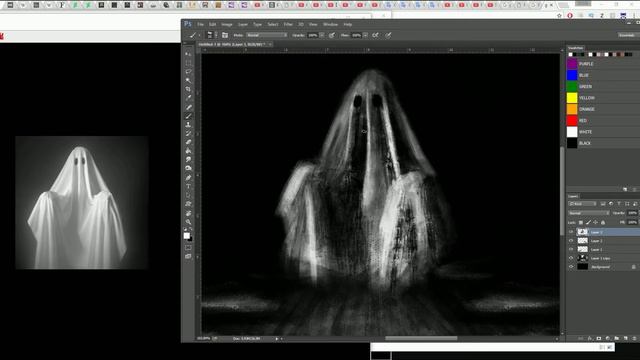This screenshot has width=640, height=360.
Task: Select the Pen tool
Action: coord(188,178)
